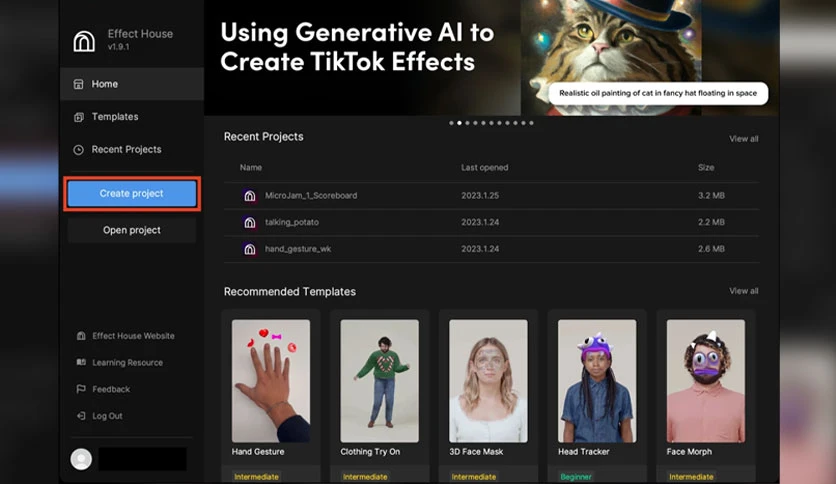Open the Templates menu item
The image size is (836, 484).
point(132,117)
